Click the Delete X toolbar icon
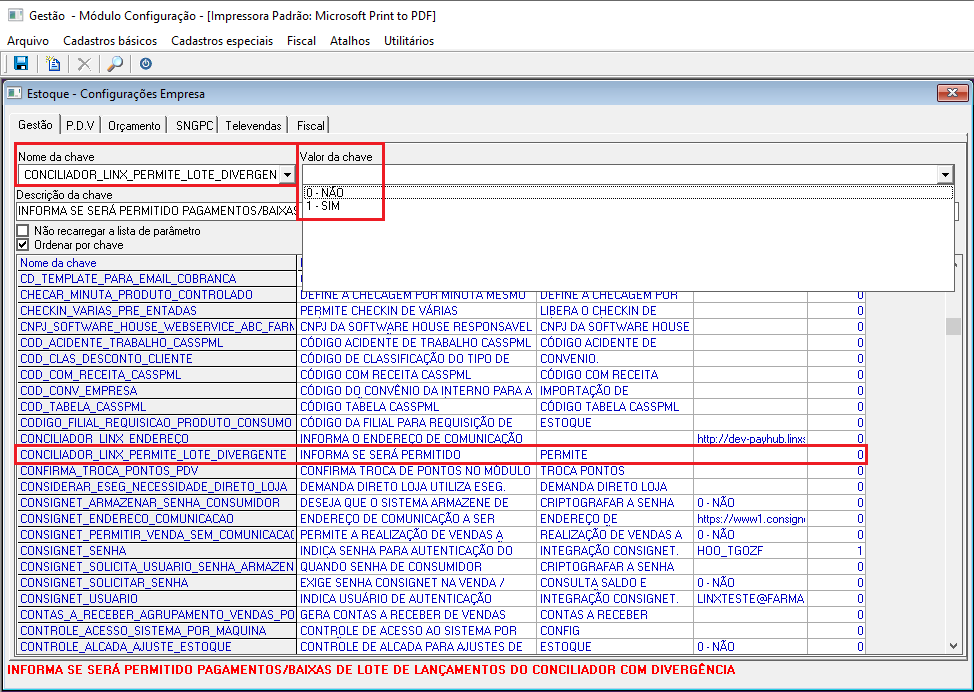Viewport: 974px width, 692px height. 85,64
